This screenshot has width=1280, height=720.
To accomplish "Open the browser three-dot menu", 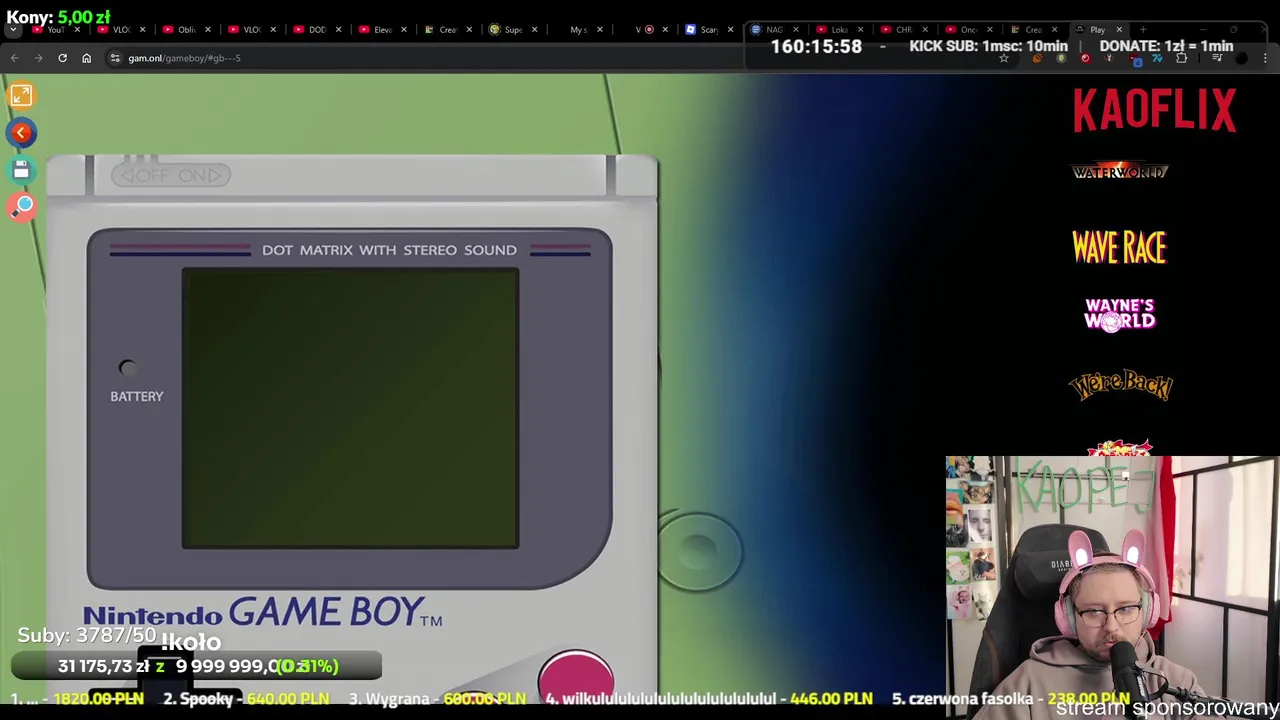I will pyautogui.click(x=1265, y=59).
